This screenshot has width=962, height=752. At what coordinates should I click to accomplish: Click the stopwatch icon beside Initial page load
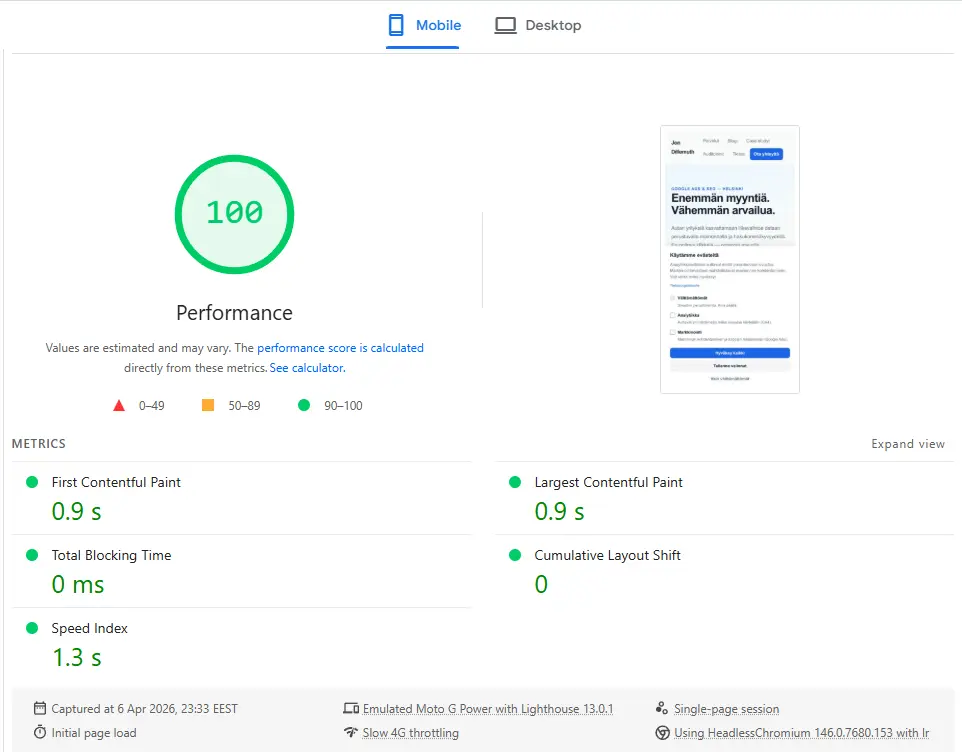(40, 733)
